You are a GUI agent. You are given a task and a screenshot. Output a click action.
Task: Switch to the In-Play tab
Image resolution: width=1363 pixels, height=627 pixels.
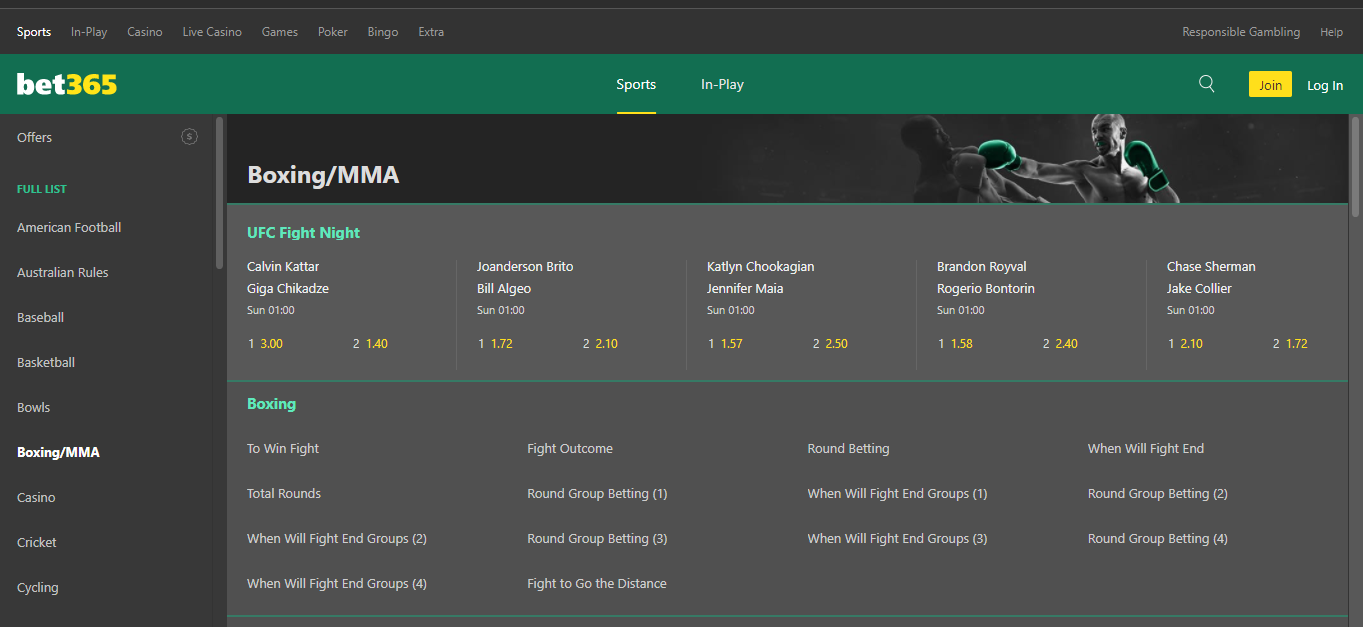pos(722,84)
